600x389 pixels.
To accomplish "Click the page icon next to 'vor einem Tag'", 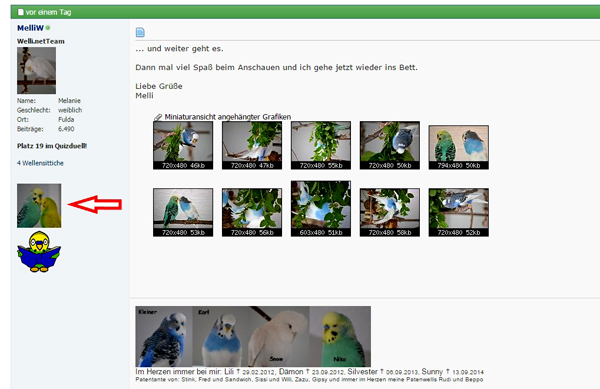I will tap(21, 12).
